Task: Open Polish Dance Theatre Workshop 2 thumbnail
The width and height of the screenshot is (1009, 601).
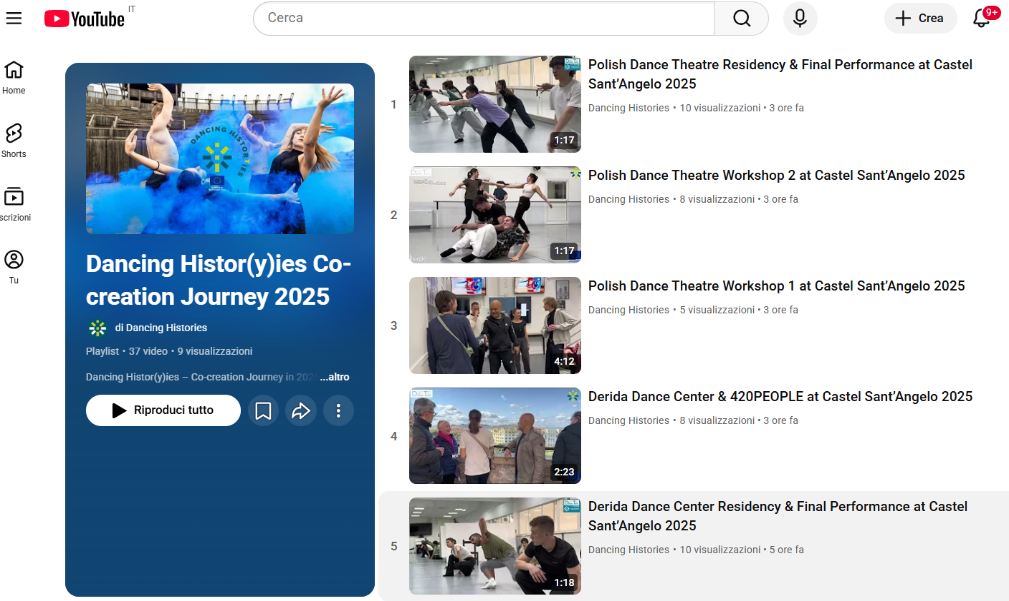Action: pyautogui.click(x=494, y=214)
